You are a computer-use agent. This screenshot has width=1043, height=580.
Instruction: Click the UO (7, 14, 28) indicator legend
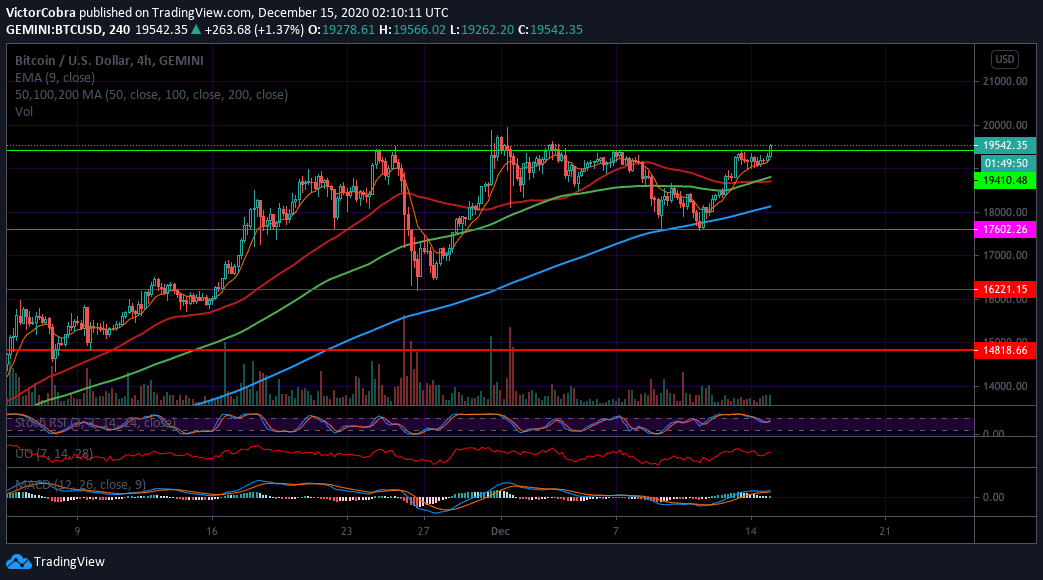coord(54,454)
